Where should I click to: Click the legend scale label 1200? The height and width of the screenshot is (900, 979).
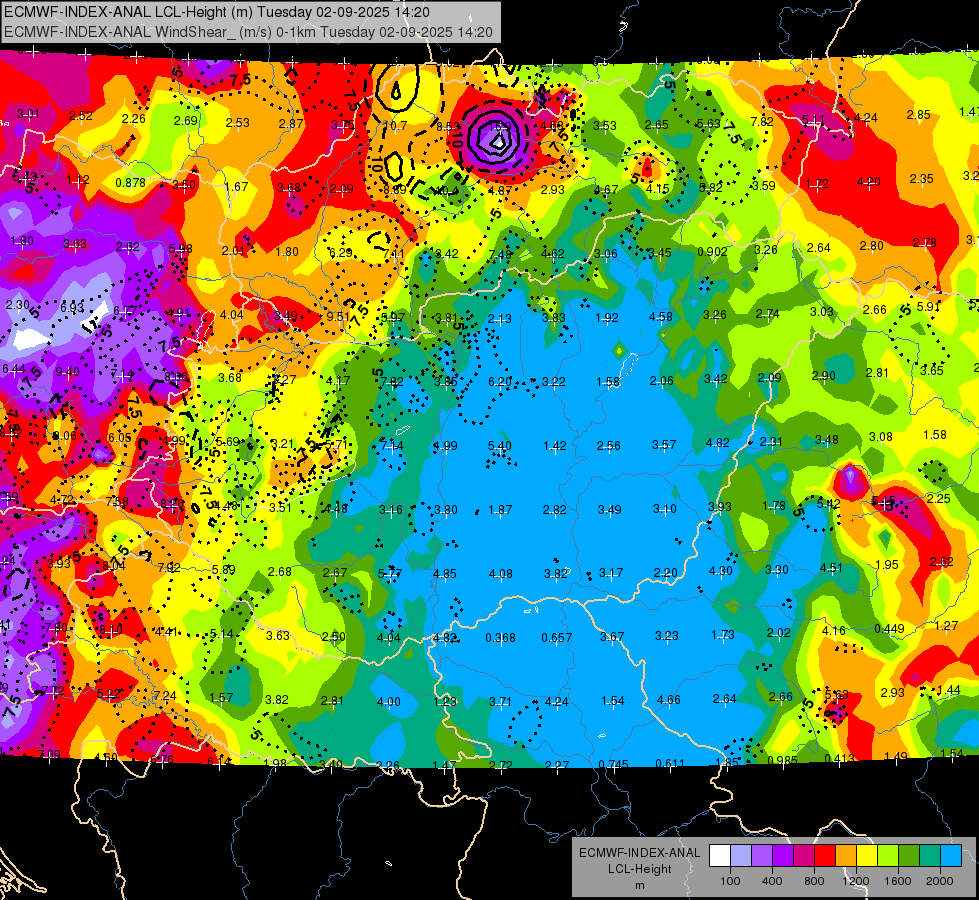pyautogui.click(x=856, y=881)
